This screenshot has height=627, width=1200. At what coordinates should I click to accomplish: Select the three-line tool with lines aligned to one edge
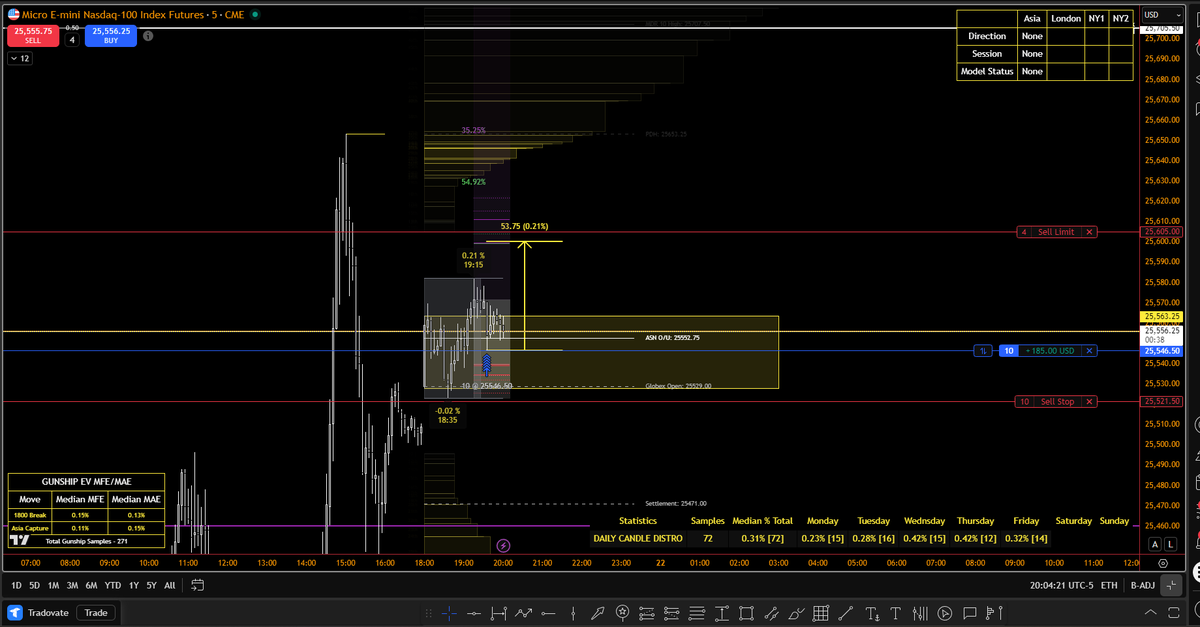[697, 613]
